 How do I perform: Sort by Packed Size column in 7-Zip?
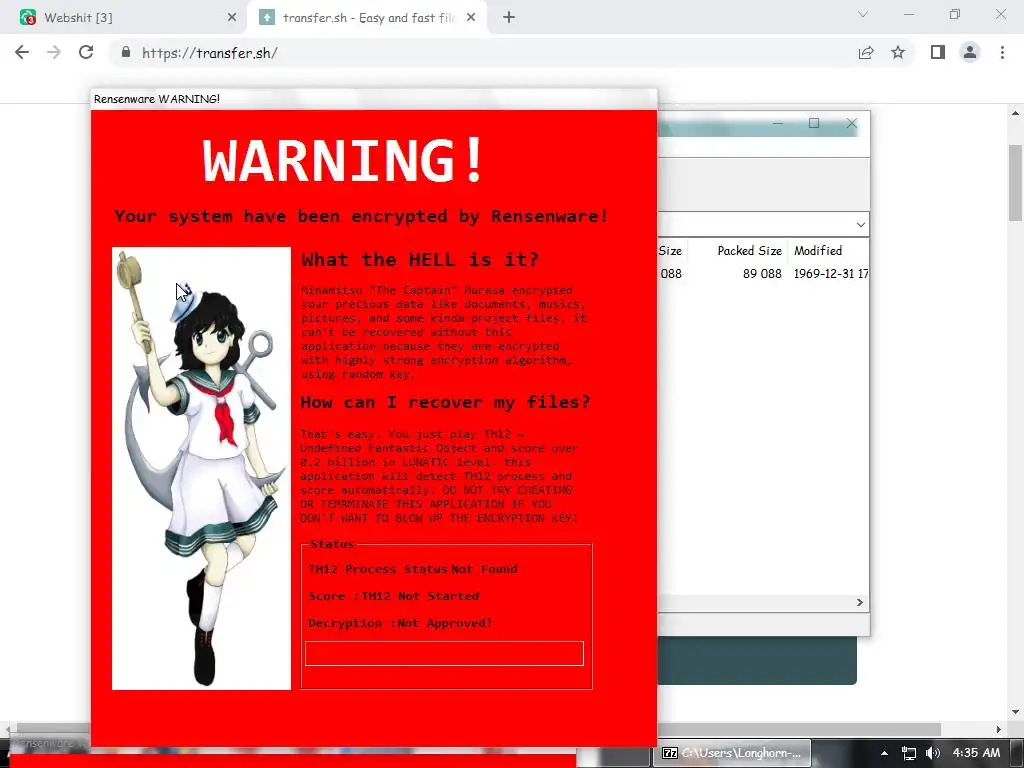pyautogui.click(x=749, y=251)
